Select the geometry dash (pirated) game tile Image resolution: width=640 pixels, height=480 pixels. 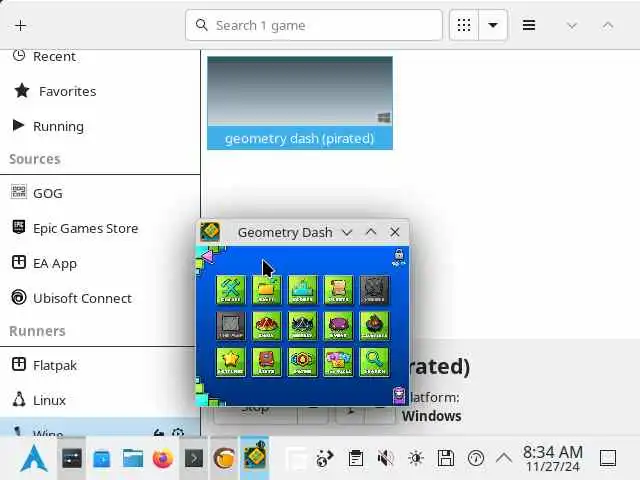[300, 103]
